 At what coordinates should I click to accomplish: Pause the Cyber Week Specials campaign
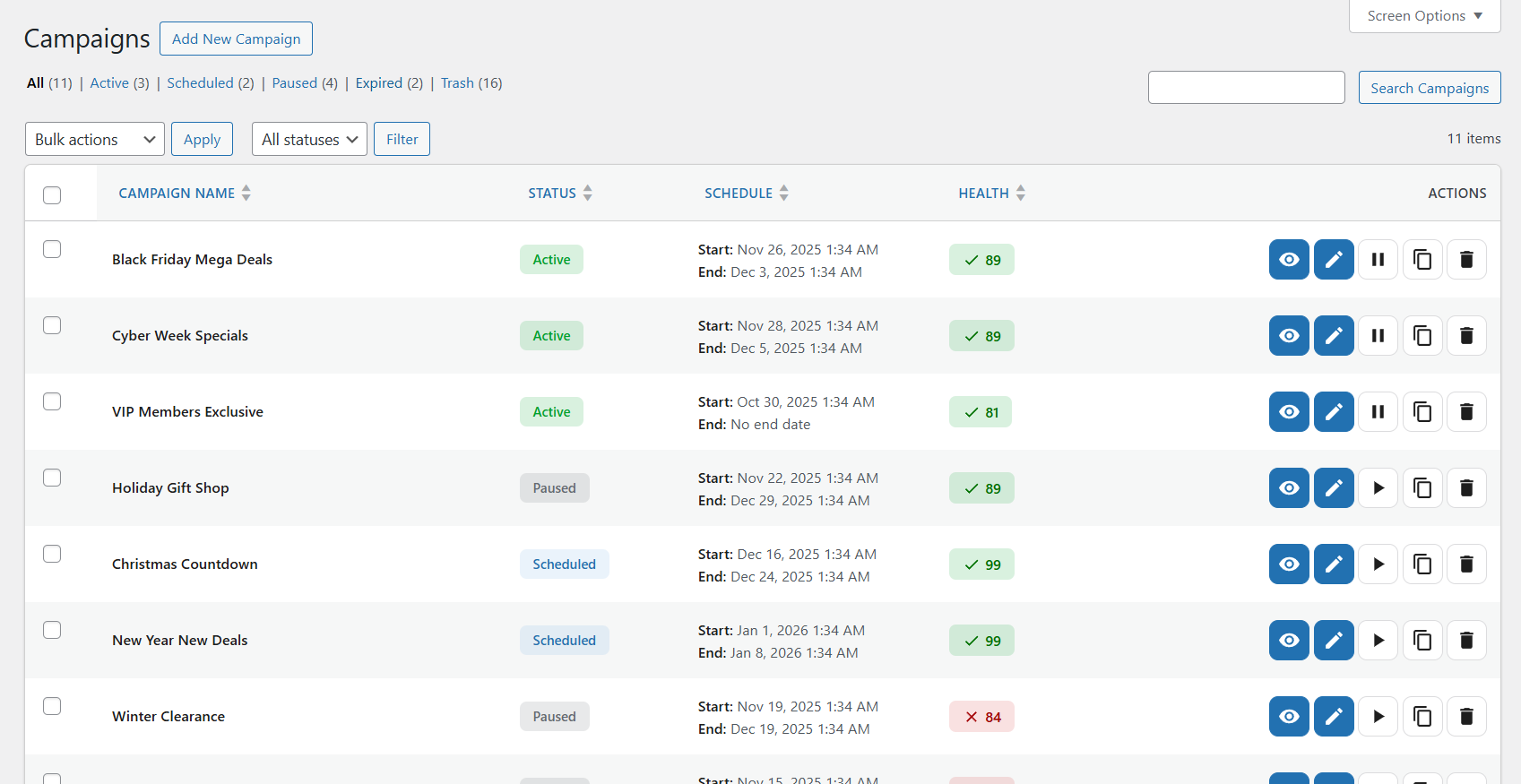pos(1378,336)
